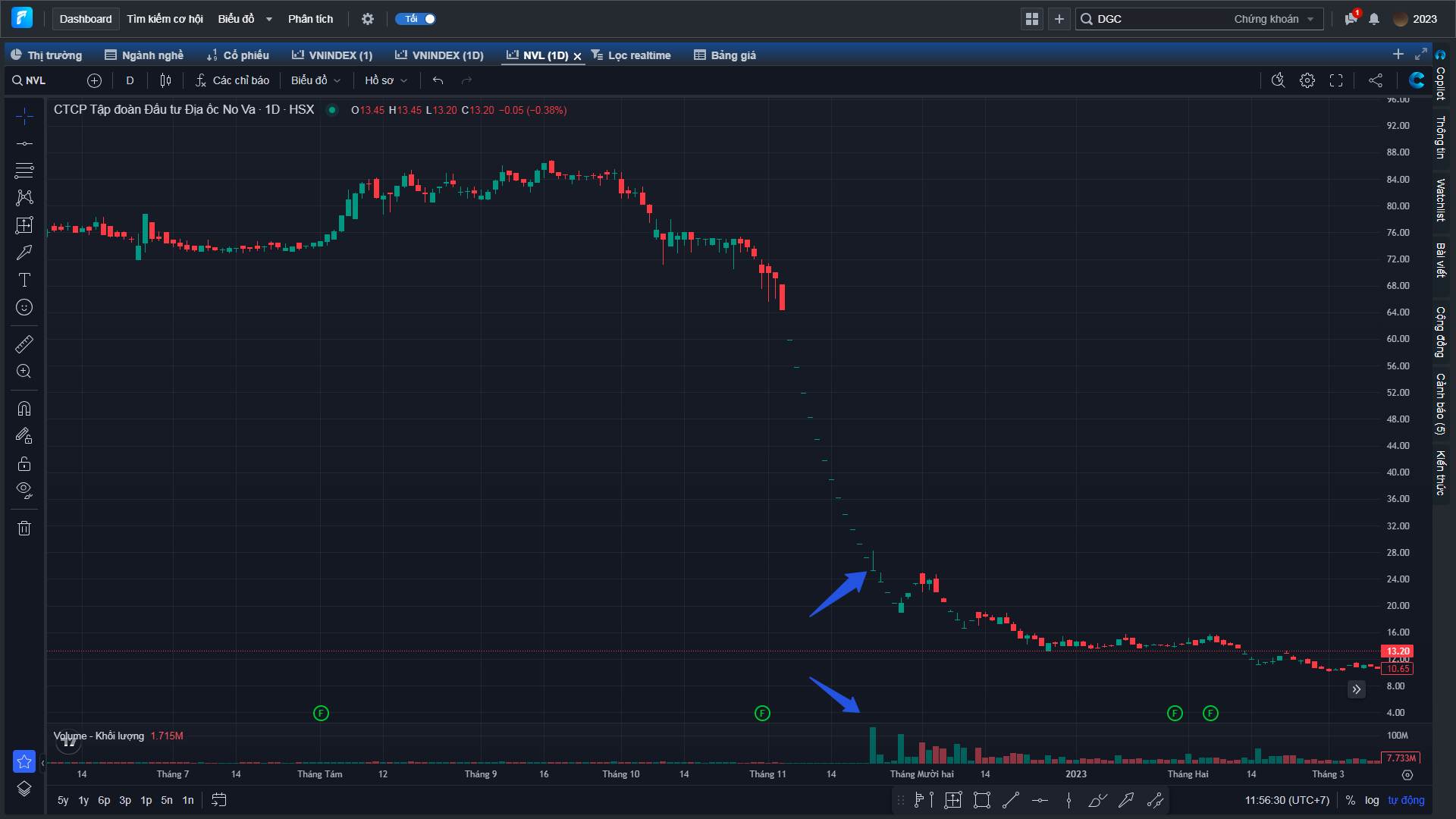Select the Text drawing tool
1456x819 pixels.
coord(24,280)
